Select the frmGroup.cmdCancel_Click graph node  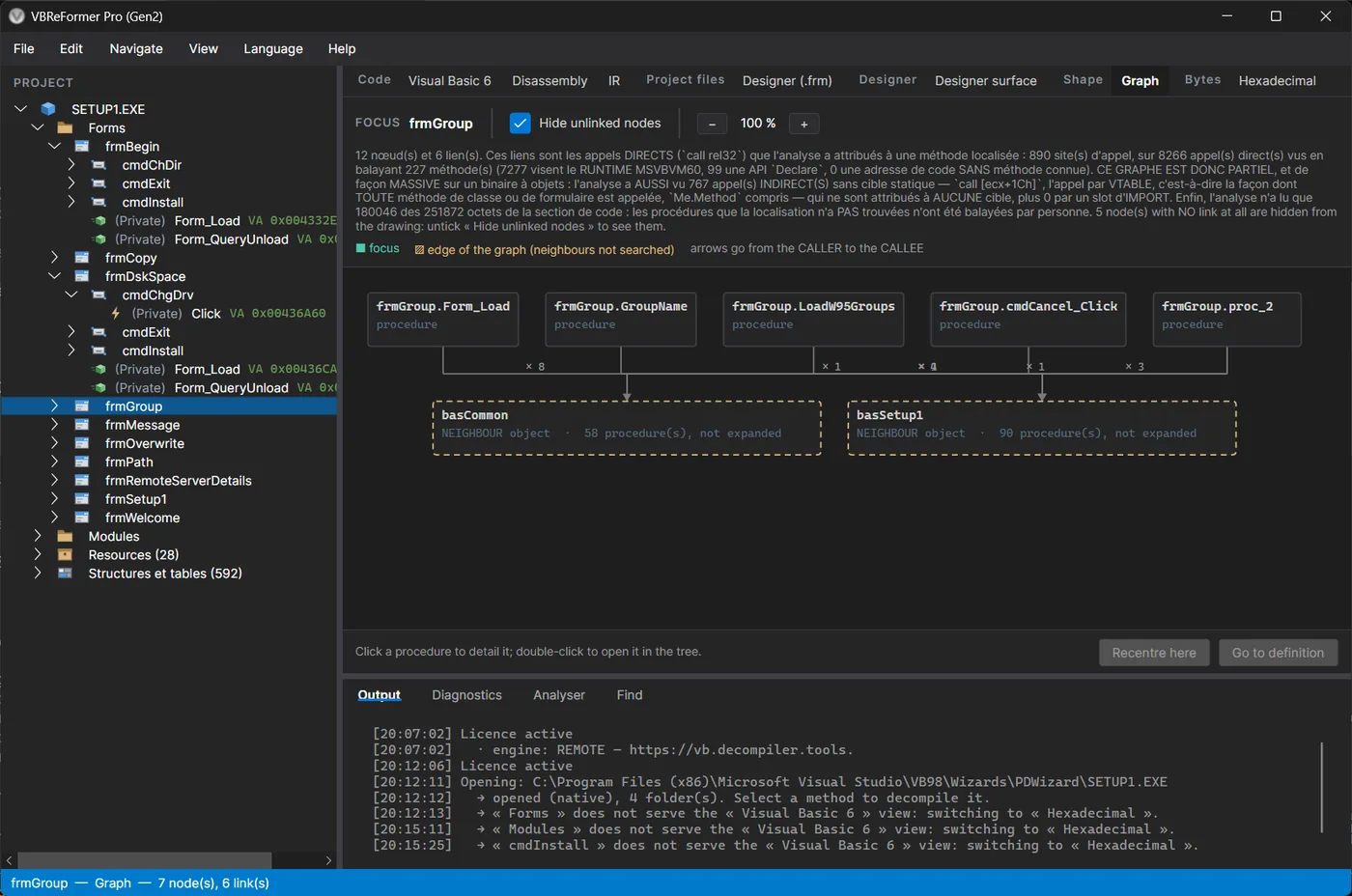click(x=1028, y=319)
